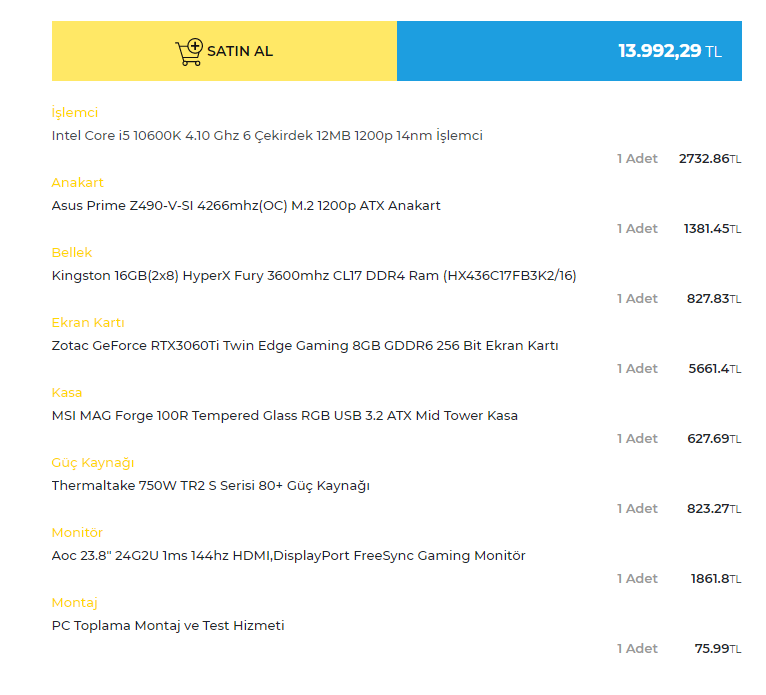Open Intel Core i5 10600K product link
Screen dimensions: 766x695
point(267,136)
